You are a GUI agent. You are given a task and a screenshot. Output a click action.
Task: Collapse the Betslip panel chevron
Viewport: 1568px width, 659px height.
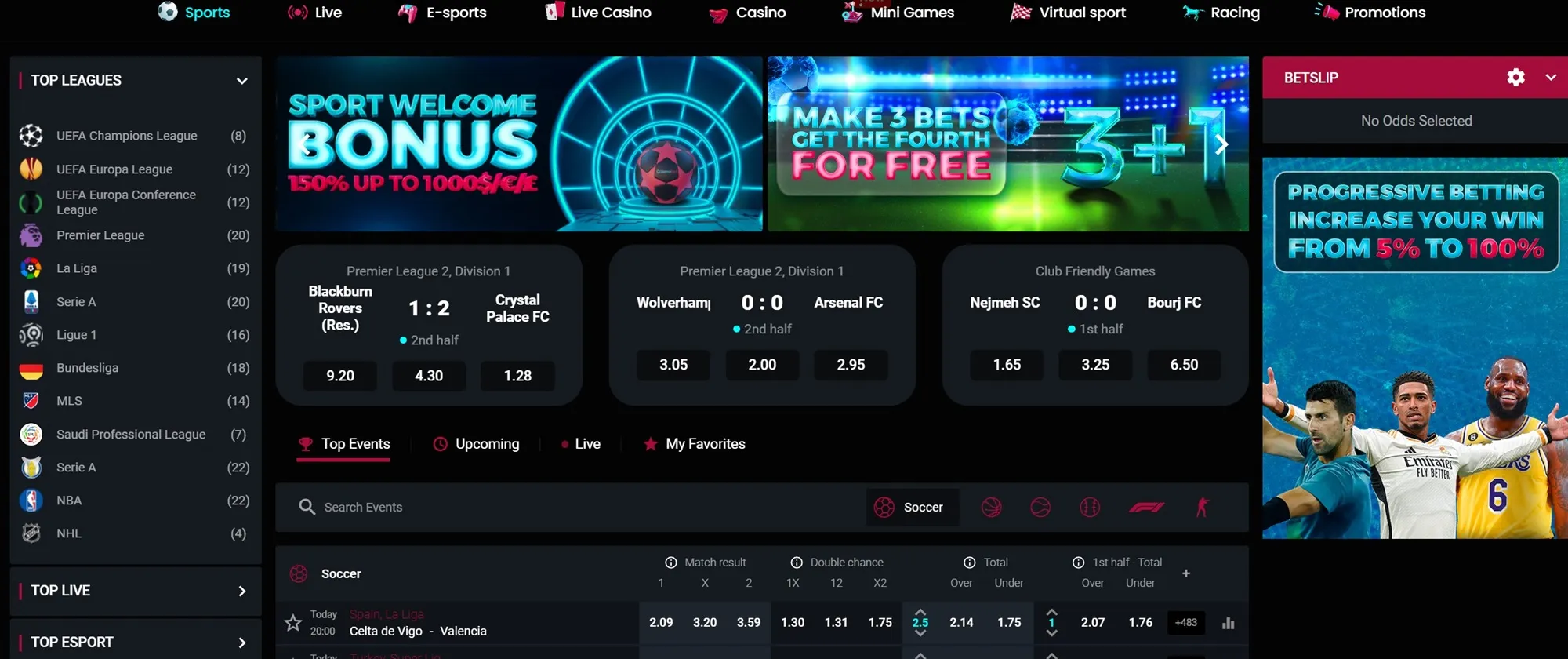coord(1550,77)
